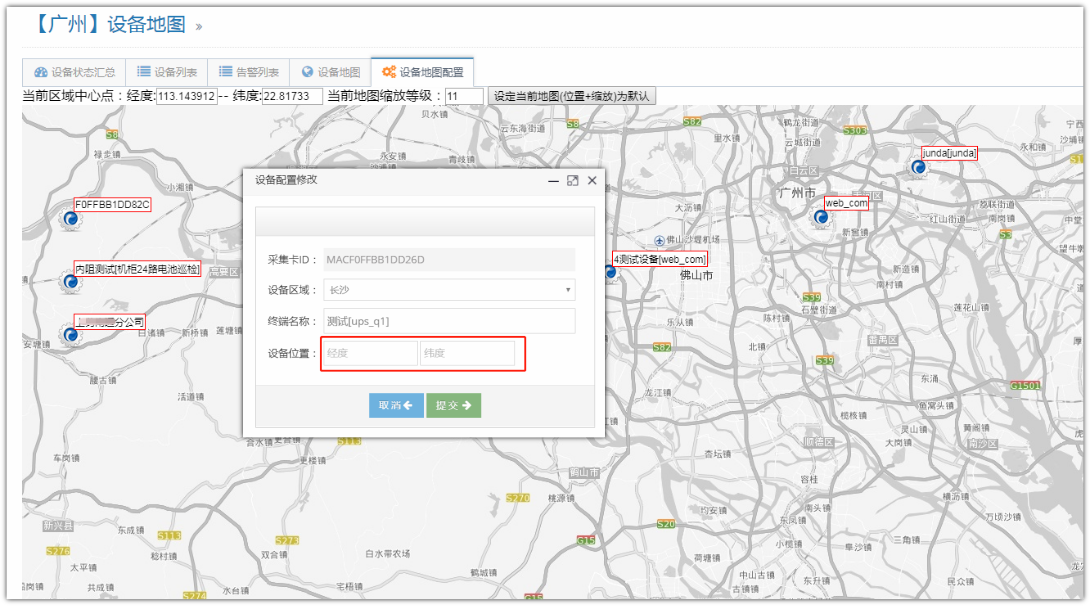The image size is (1090, 606).
Task: Click the 提交 submit button
Action: click(454, 405)
